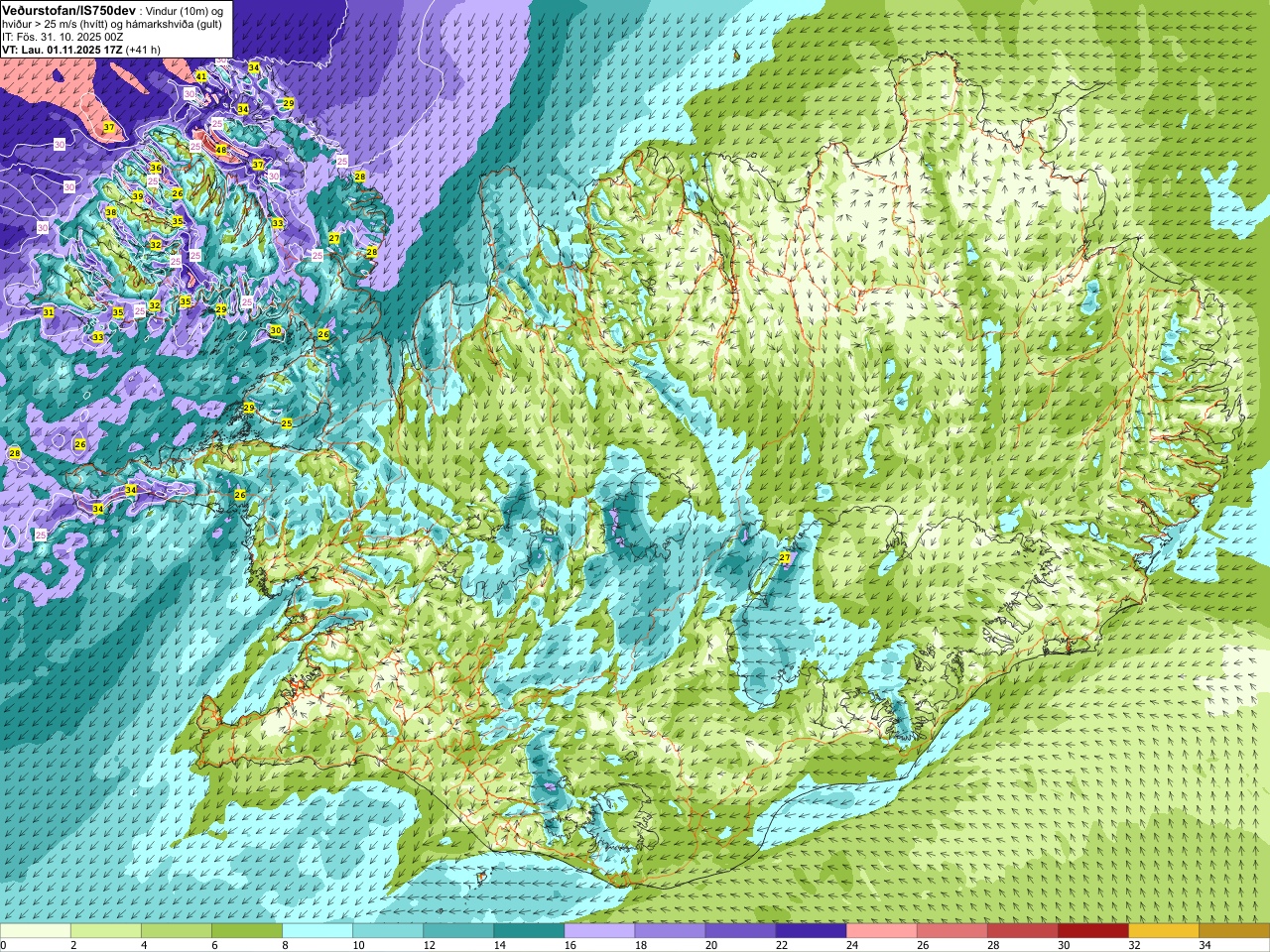This screenshot has width=1270, height=952.
Task: Click the 18–20 m/s purple legend swatch
Action: [x=670, y=931]
